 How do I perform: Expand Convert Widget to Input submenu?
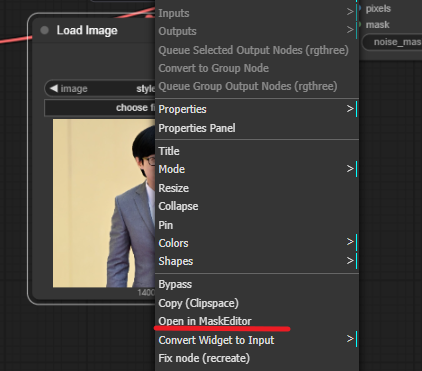pyautogui.click(x=257, y=340)
